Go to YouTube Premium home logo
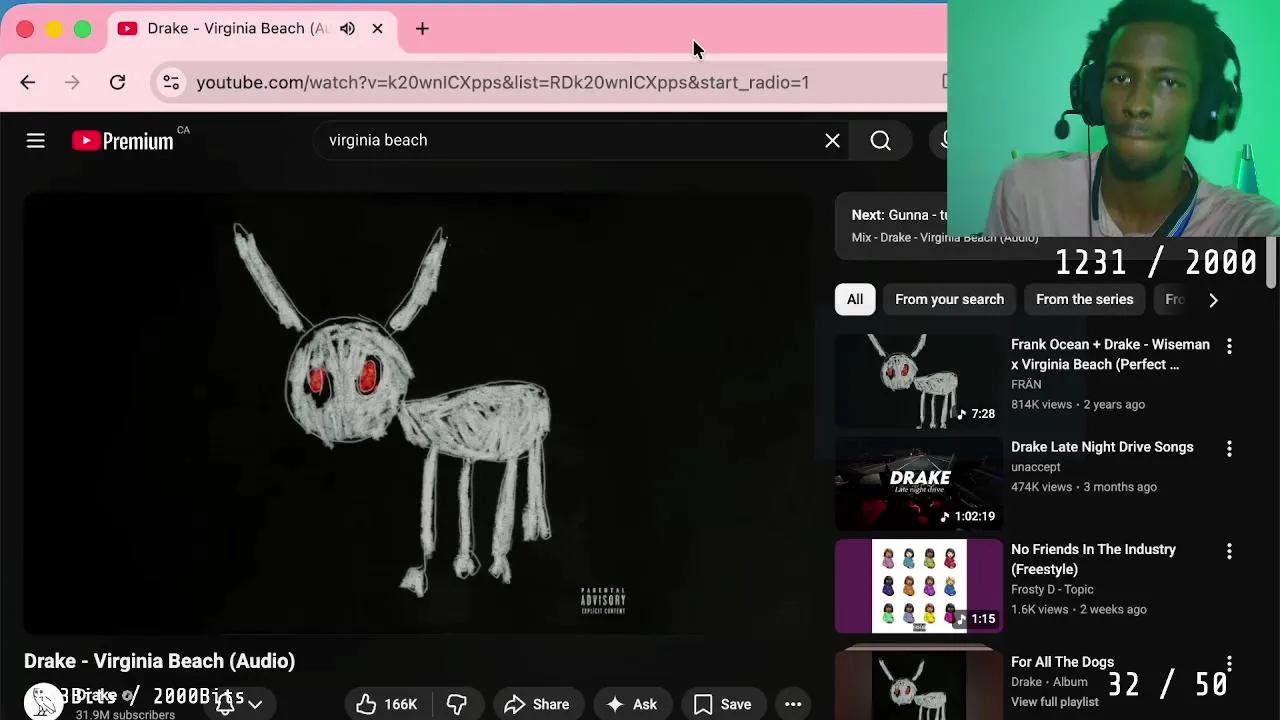Image resolution: width=1280 pixels, height=720 pixels. click(x=123, y=141)
